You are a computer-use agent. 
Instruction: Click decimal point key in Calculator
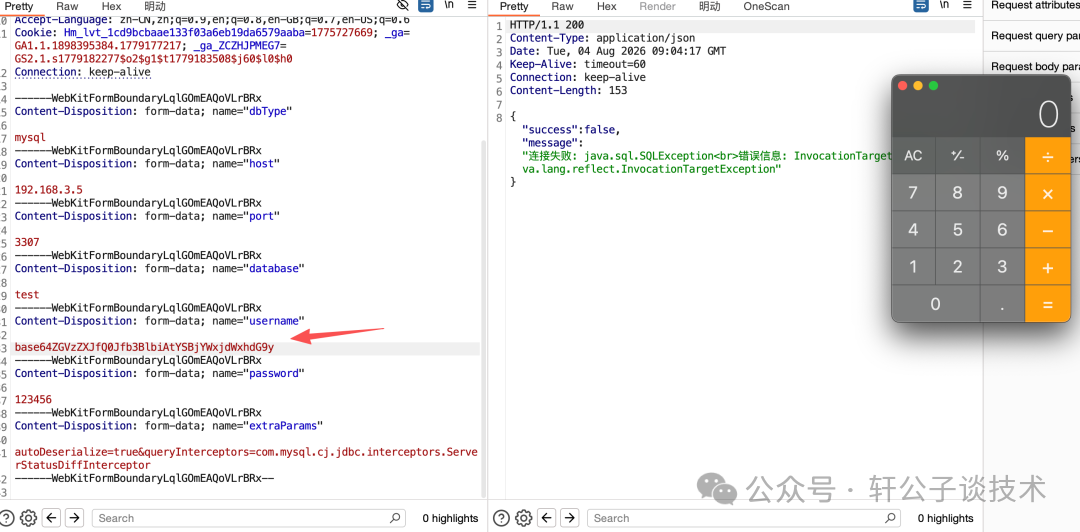click(x=1002, y=304)
